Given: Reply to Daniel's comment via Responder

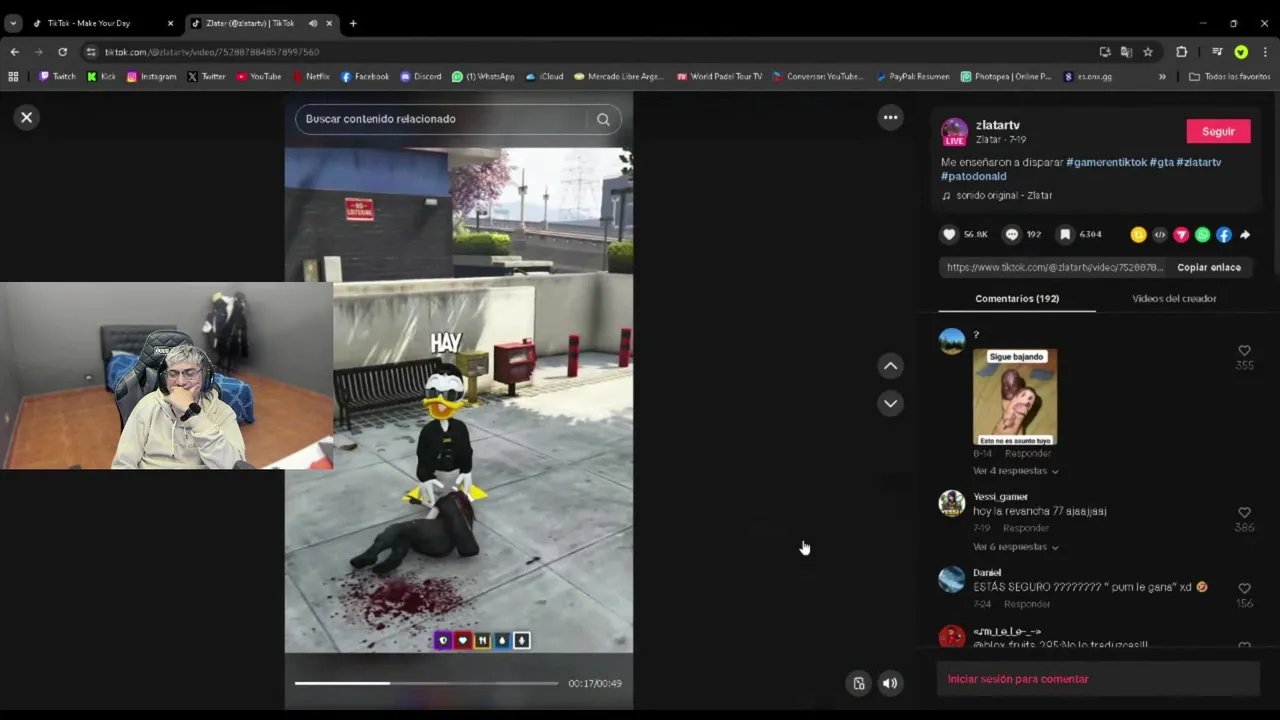Looking at the screenshot, I should click(x=1027, y=604).
